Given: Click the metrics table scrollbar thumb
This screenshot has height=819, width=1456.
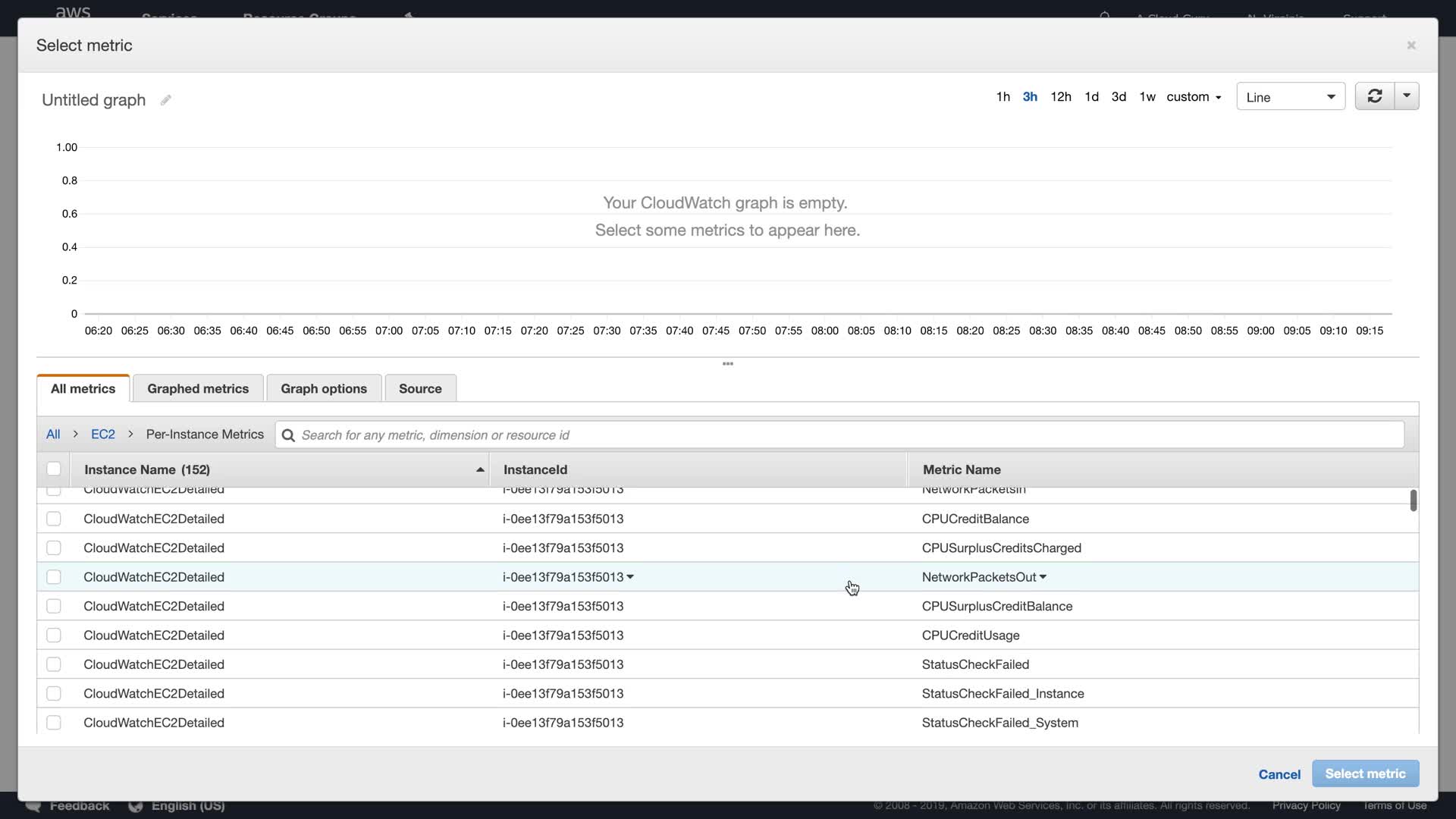Looking at the screenshot, I should click(1413, 500).
